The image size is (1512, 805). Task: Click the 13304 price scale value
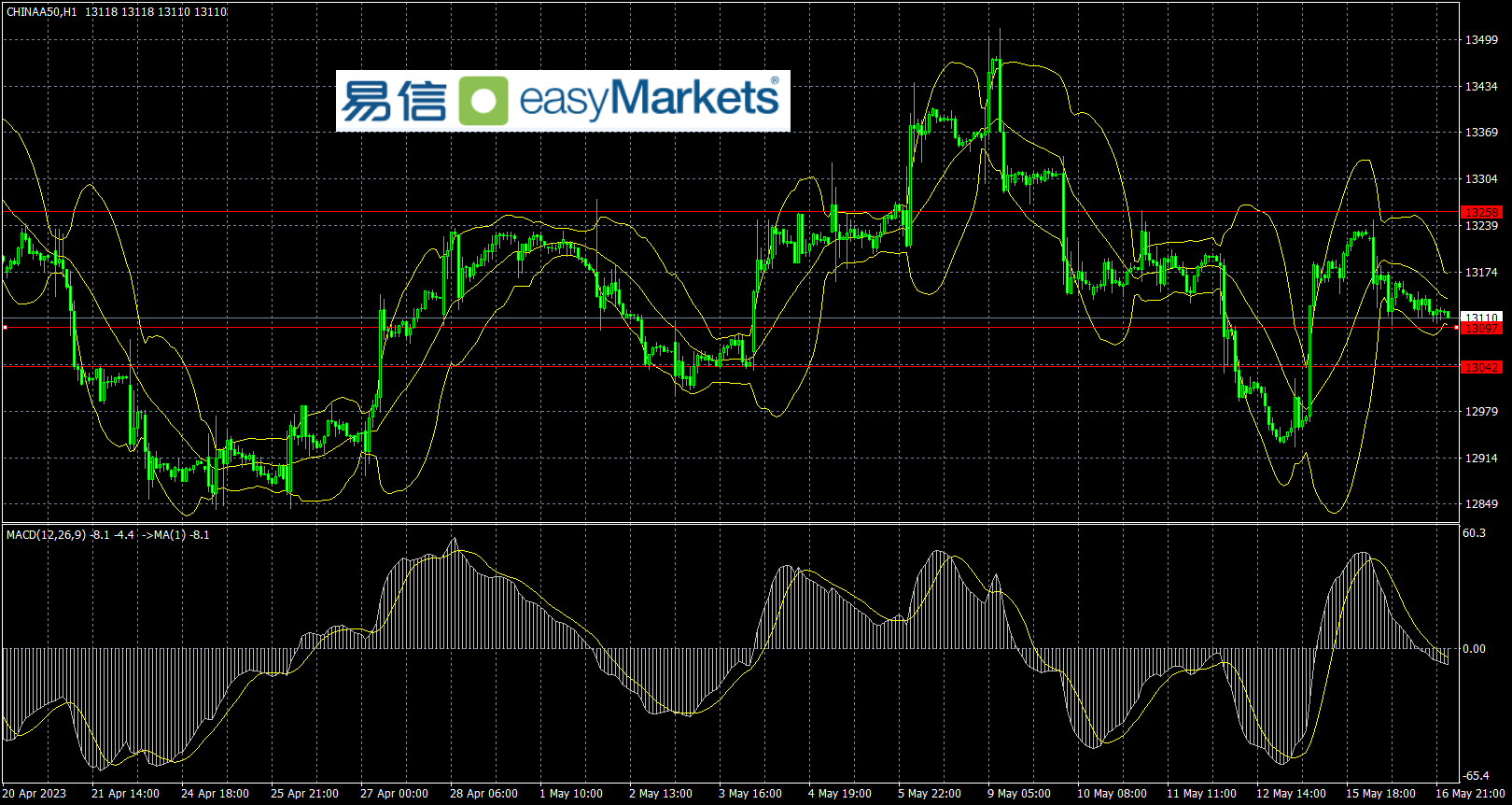[x=1481, y=179]
